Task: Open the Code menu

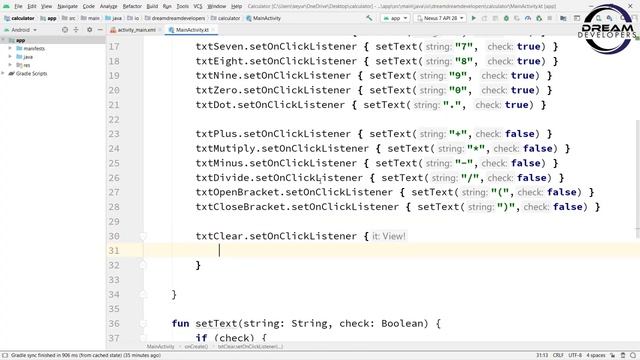Action: pos(89,6)
